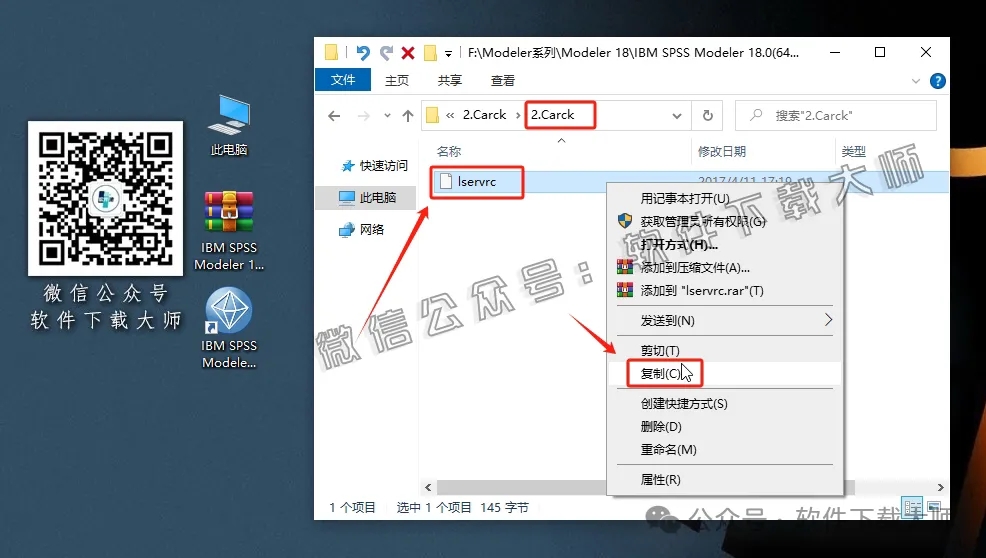The image size is (986, 558).
Task: Click the shield icon beside 获取管理员所有权限
Action: 624,221
